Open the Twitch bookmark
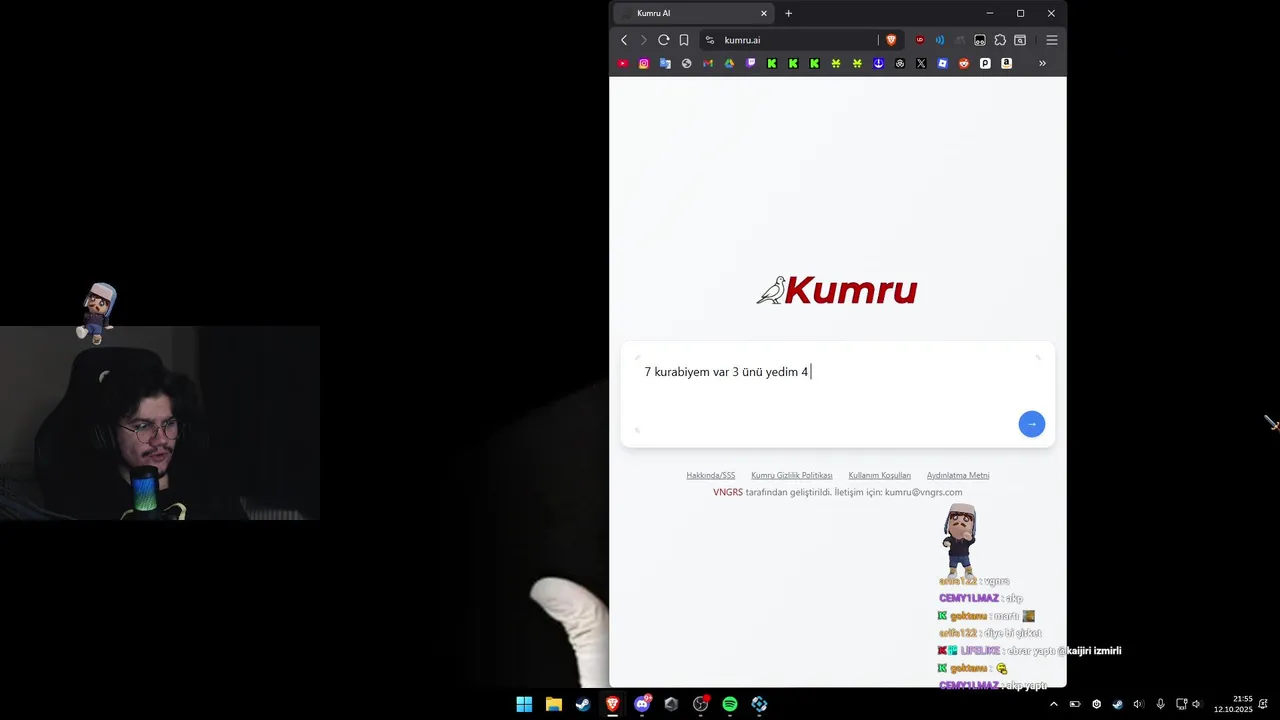 (751, 63)
